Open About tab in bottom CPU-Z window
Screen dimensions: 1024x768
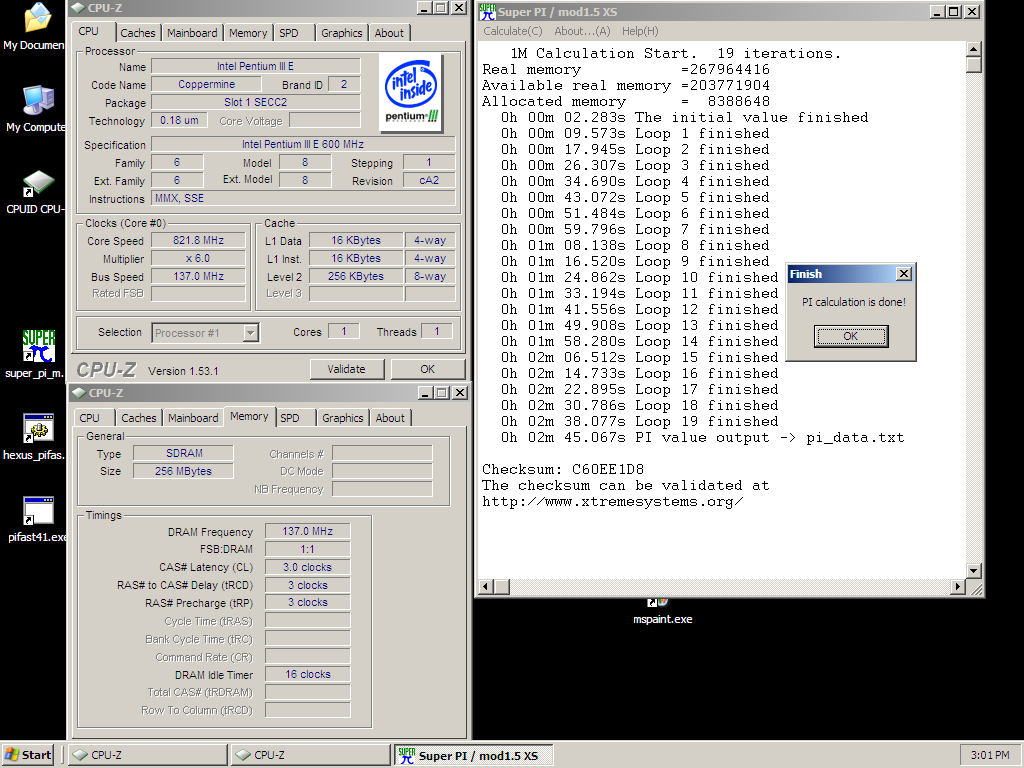(x=391, y=418)
